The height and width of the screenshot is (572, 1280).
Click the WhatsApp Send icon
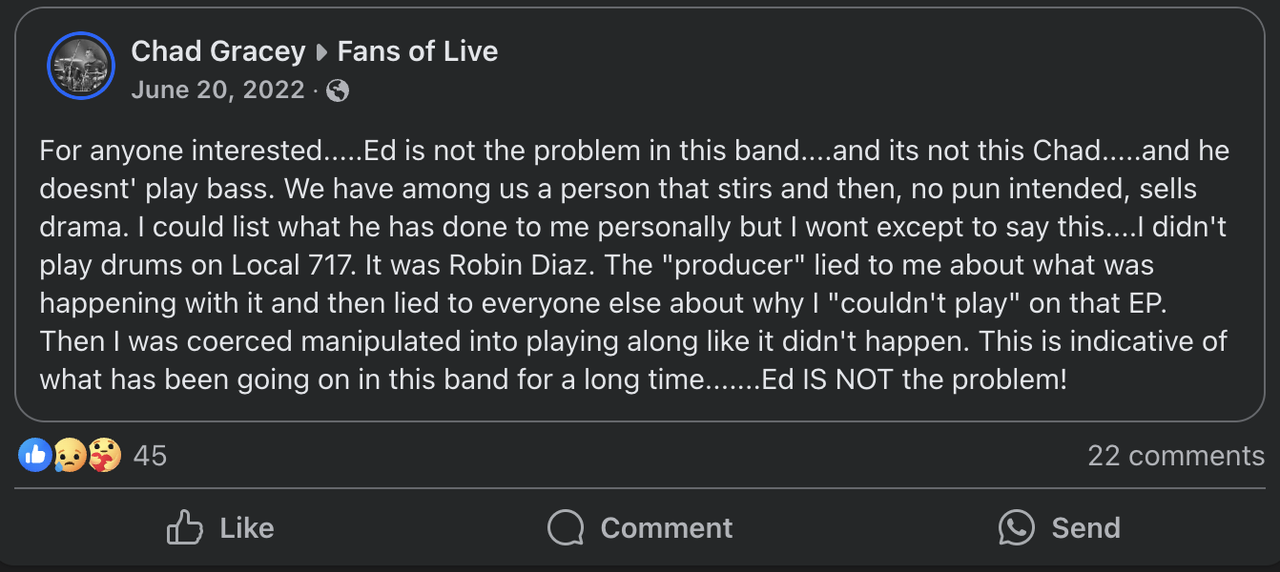[x=1016, y=528]
